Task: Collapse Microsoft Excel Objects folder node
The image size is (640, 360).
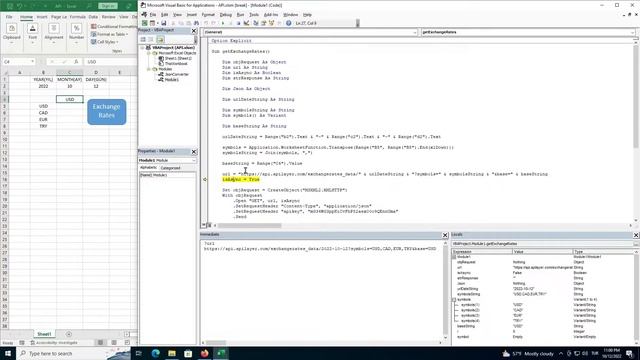Action: tap(149, 53)
